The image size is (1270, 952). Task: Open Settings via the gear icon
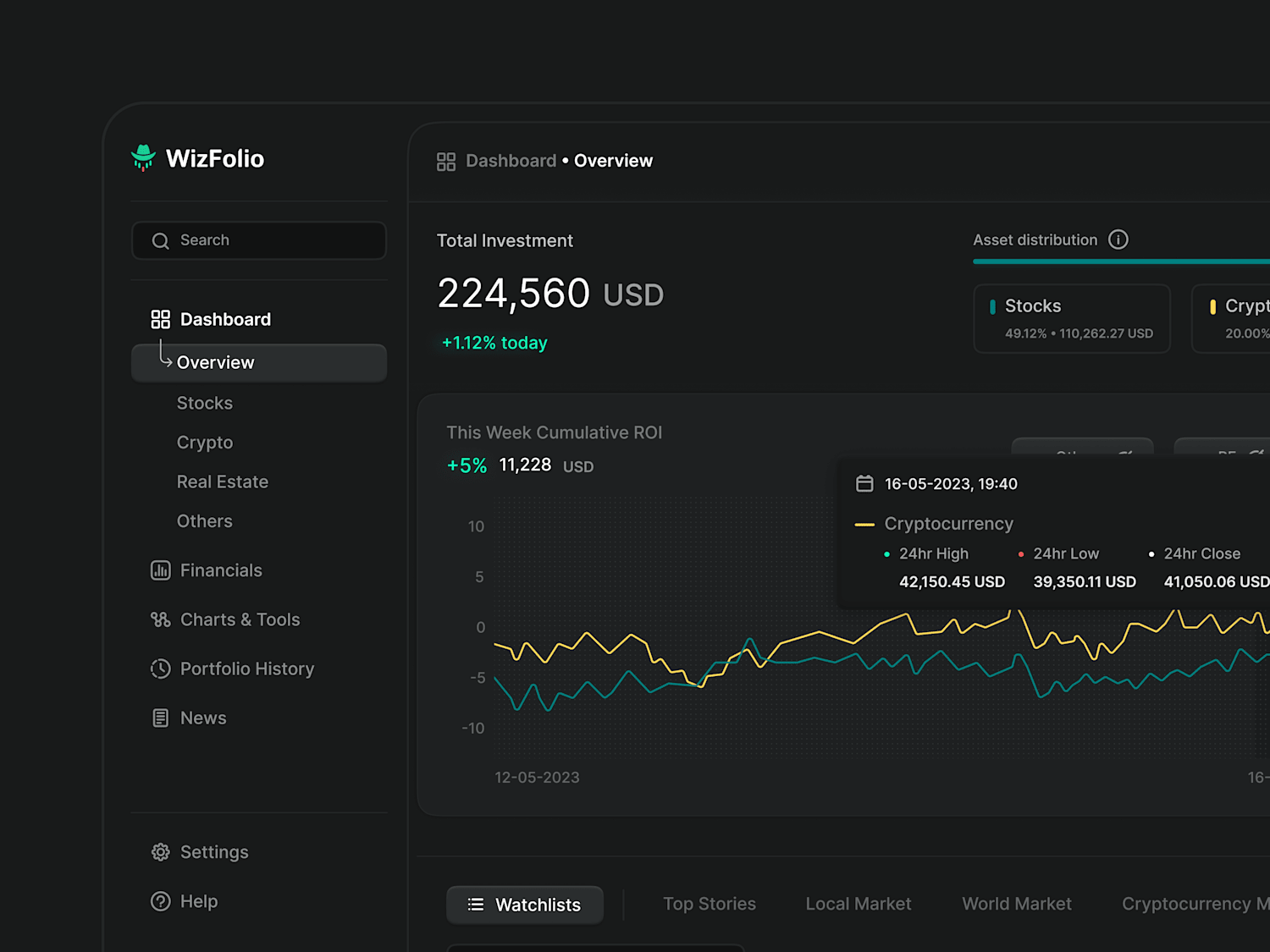click(x=160, y=852)
